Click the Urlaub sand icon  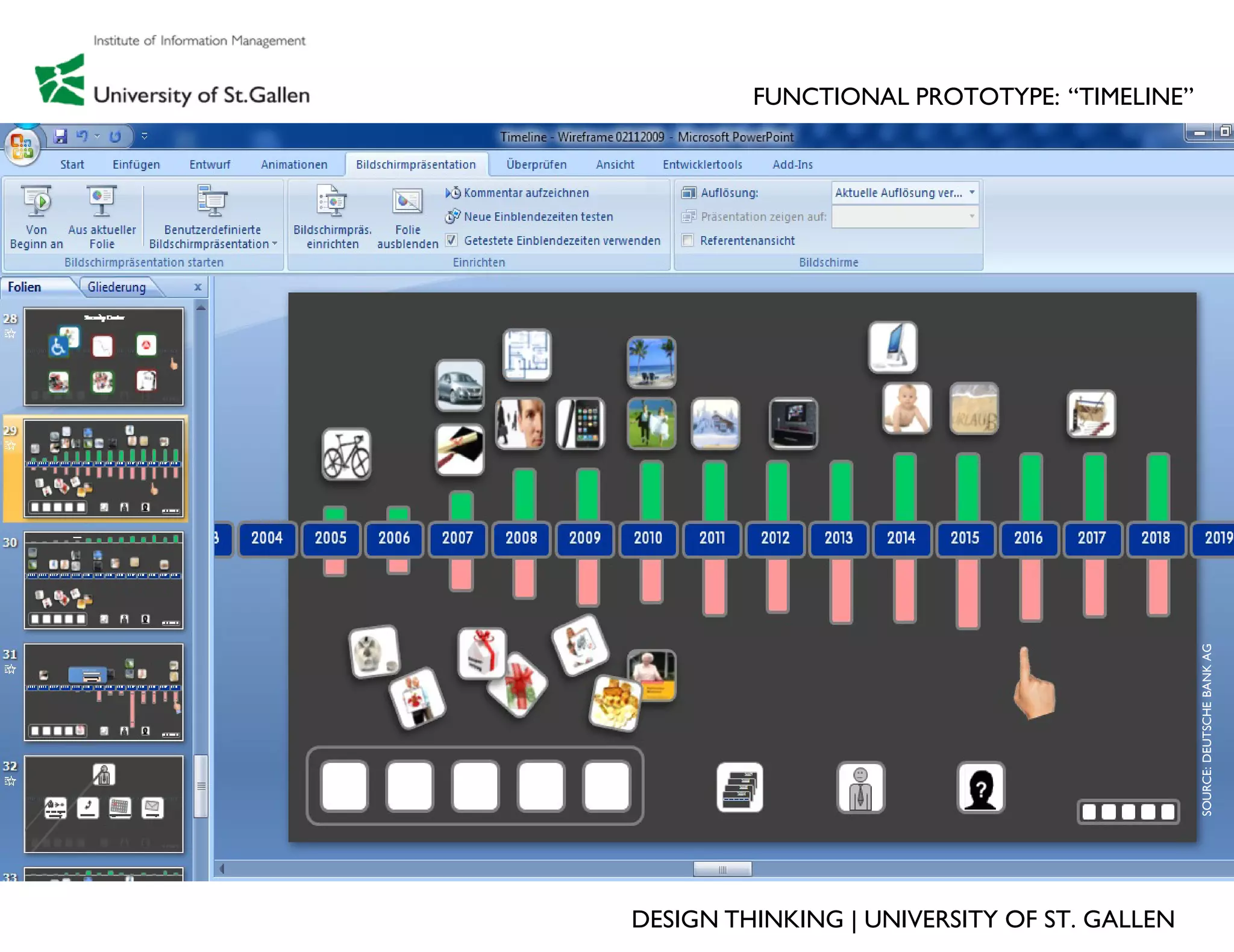pos(974,409)
